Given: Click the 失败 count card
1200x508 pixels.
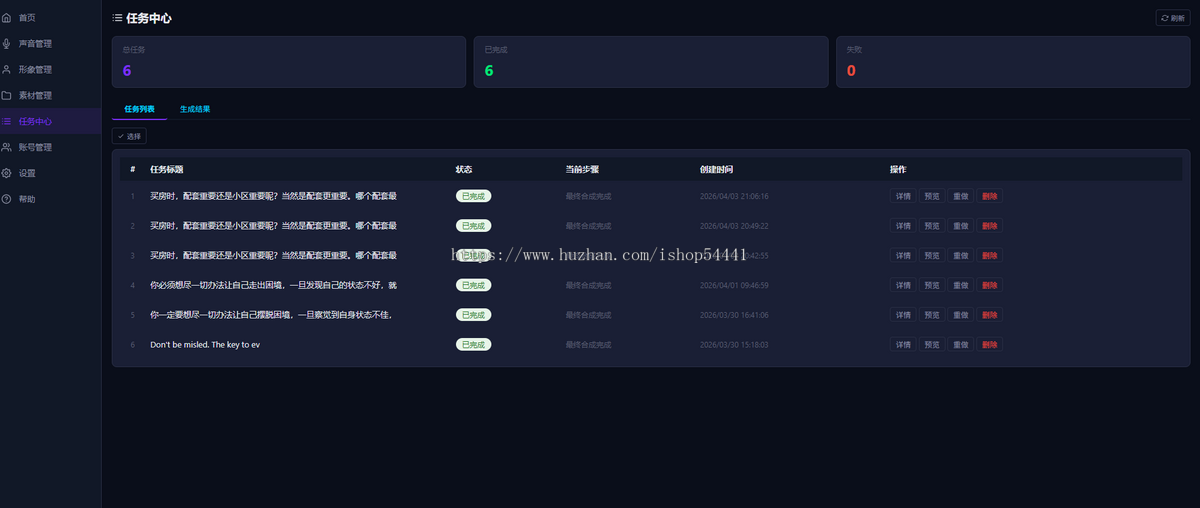Looking at the screenshot, I should click(1012, 62).
